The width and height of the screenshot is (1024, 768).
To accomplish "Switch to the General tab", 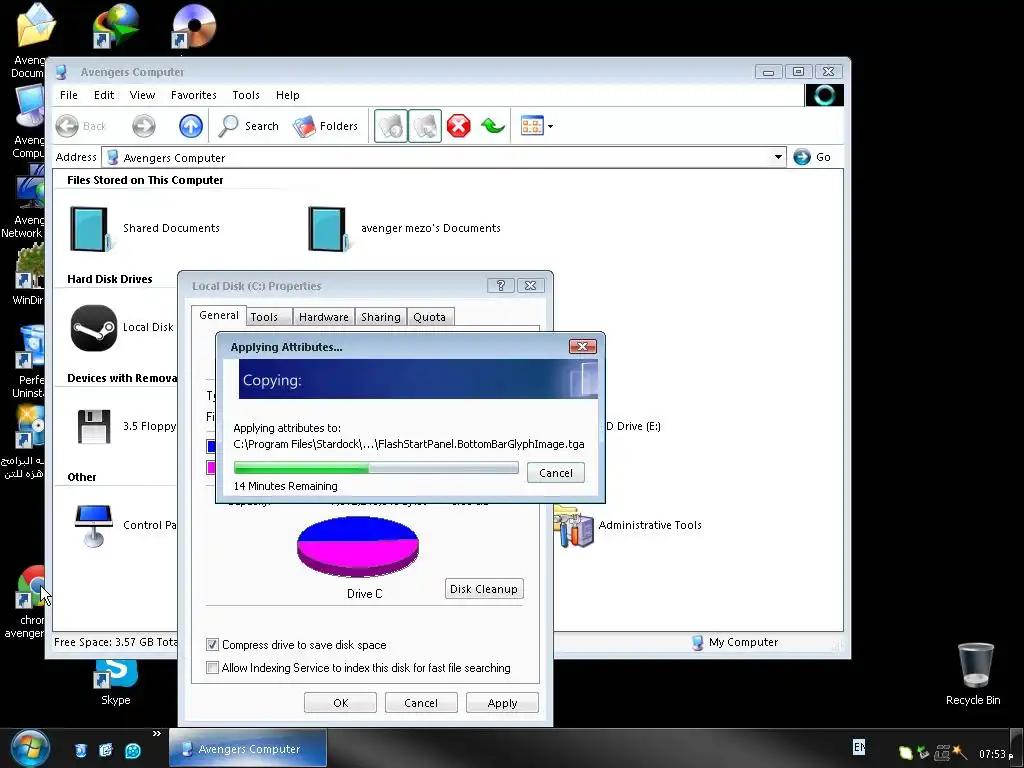I will coord(219,315).
